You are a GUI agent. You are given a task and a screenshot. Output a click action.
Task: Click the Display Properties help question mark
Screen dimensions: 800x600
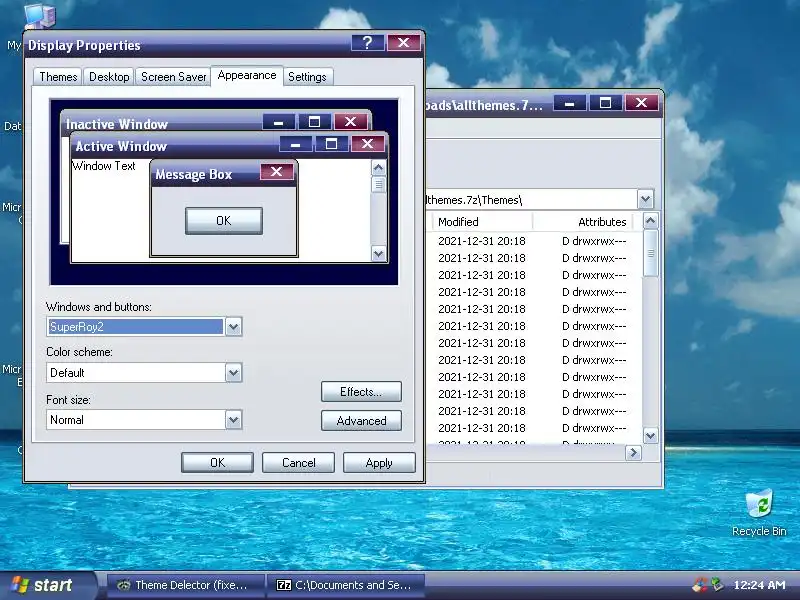[368, 43]
